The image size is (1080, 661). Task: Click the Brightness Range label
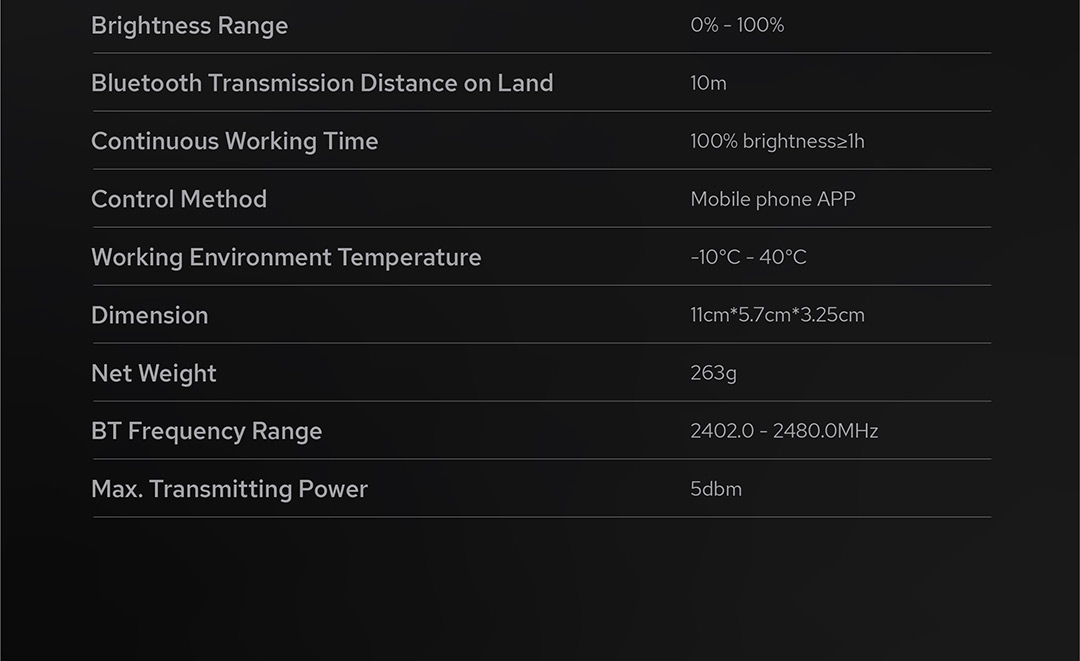(189, 26)
